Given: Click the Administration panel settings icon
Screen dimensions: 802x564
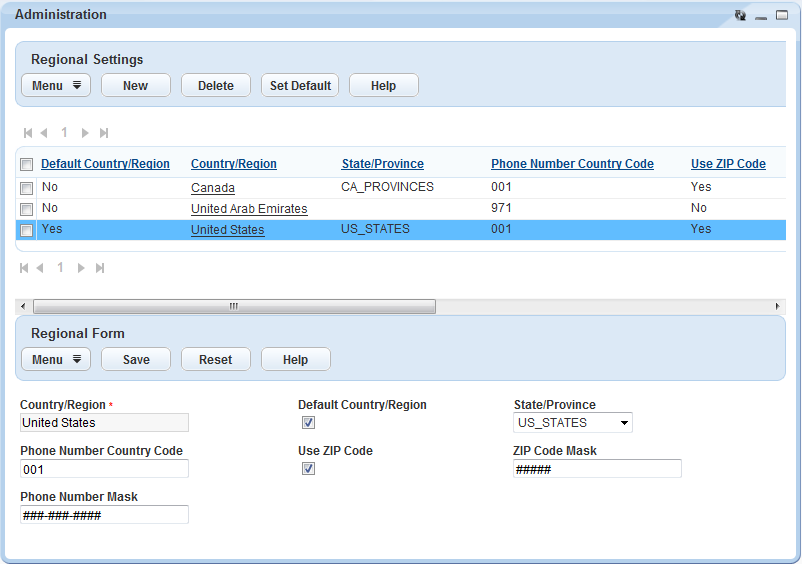Looking at the screenshot, I should click(x=740, y=15).
